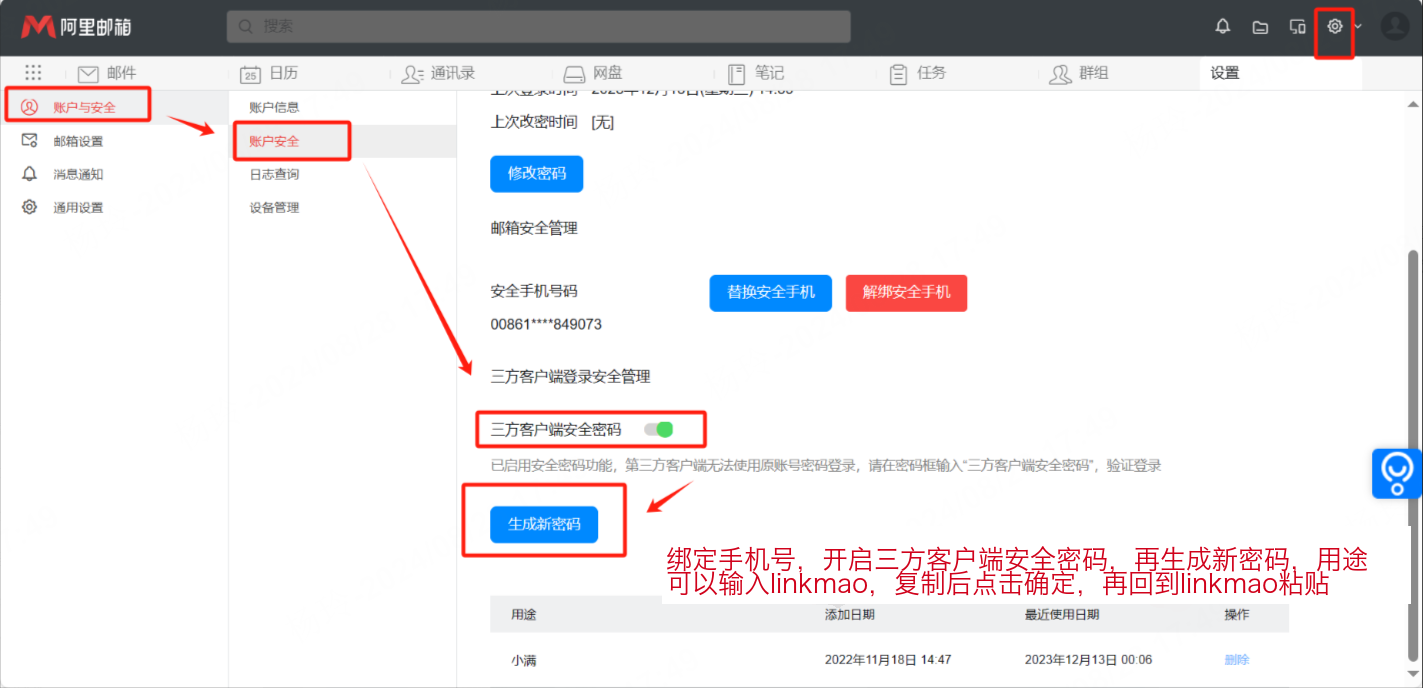The image size is (1423, 688).
Task: Switch to the 群组 tab
Action: (x=1079, y=73)
